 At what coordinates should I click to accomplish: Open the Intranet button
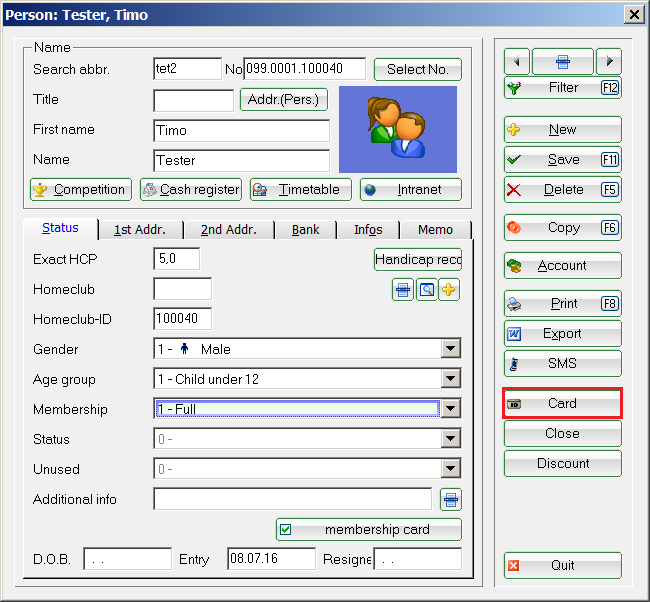(411, 190)
